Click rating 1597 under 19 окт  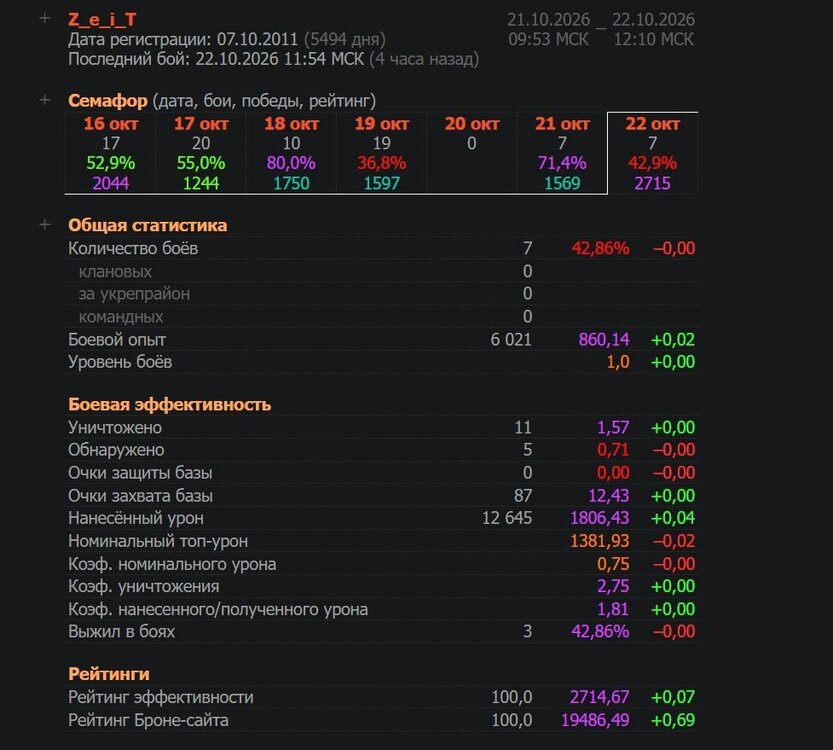(381, 183)
